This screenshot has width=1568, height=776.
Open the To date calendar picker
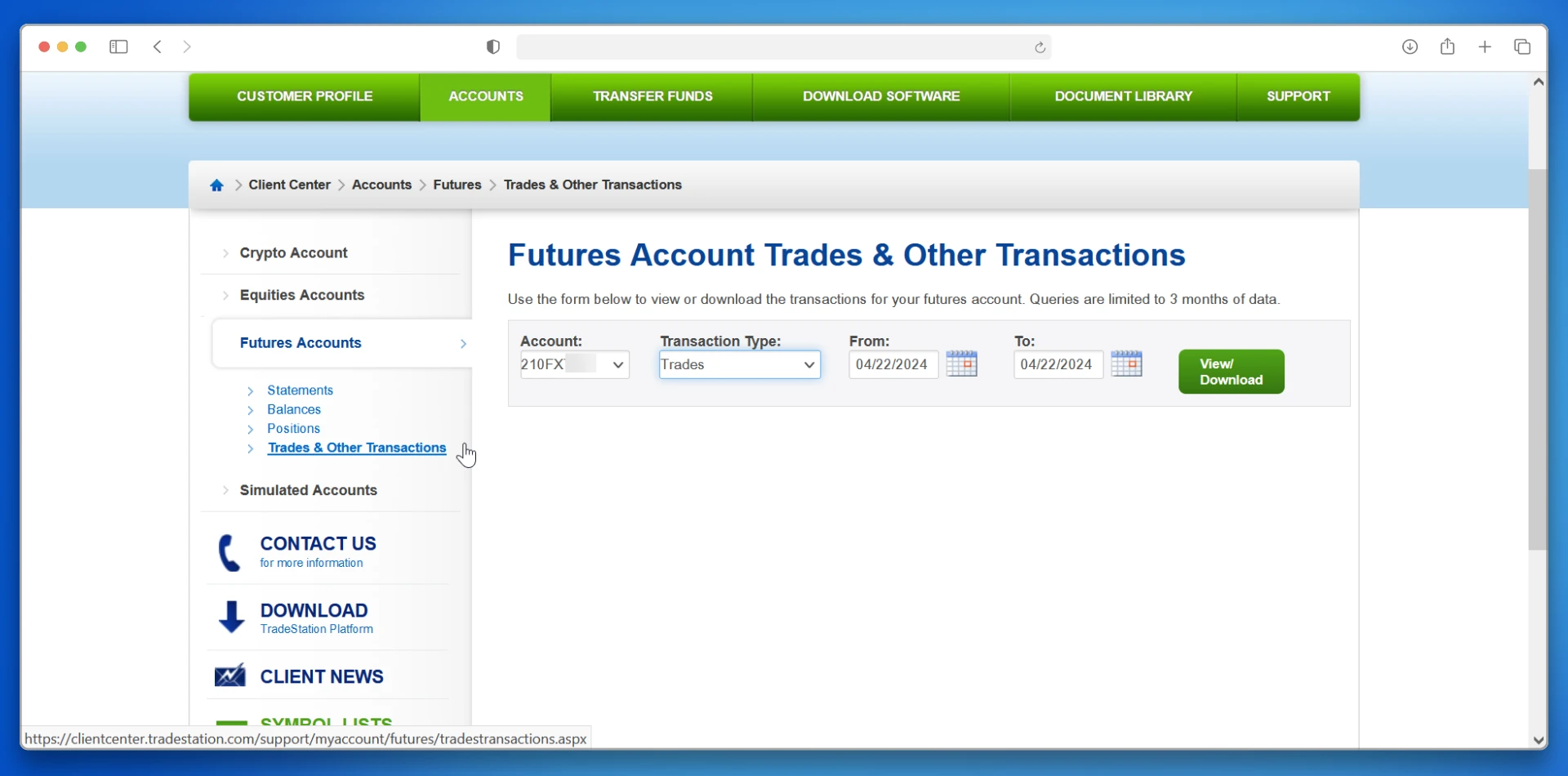[1126, 364]
